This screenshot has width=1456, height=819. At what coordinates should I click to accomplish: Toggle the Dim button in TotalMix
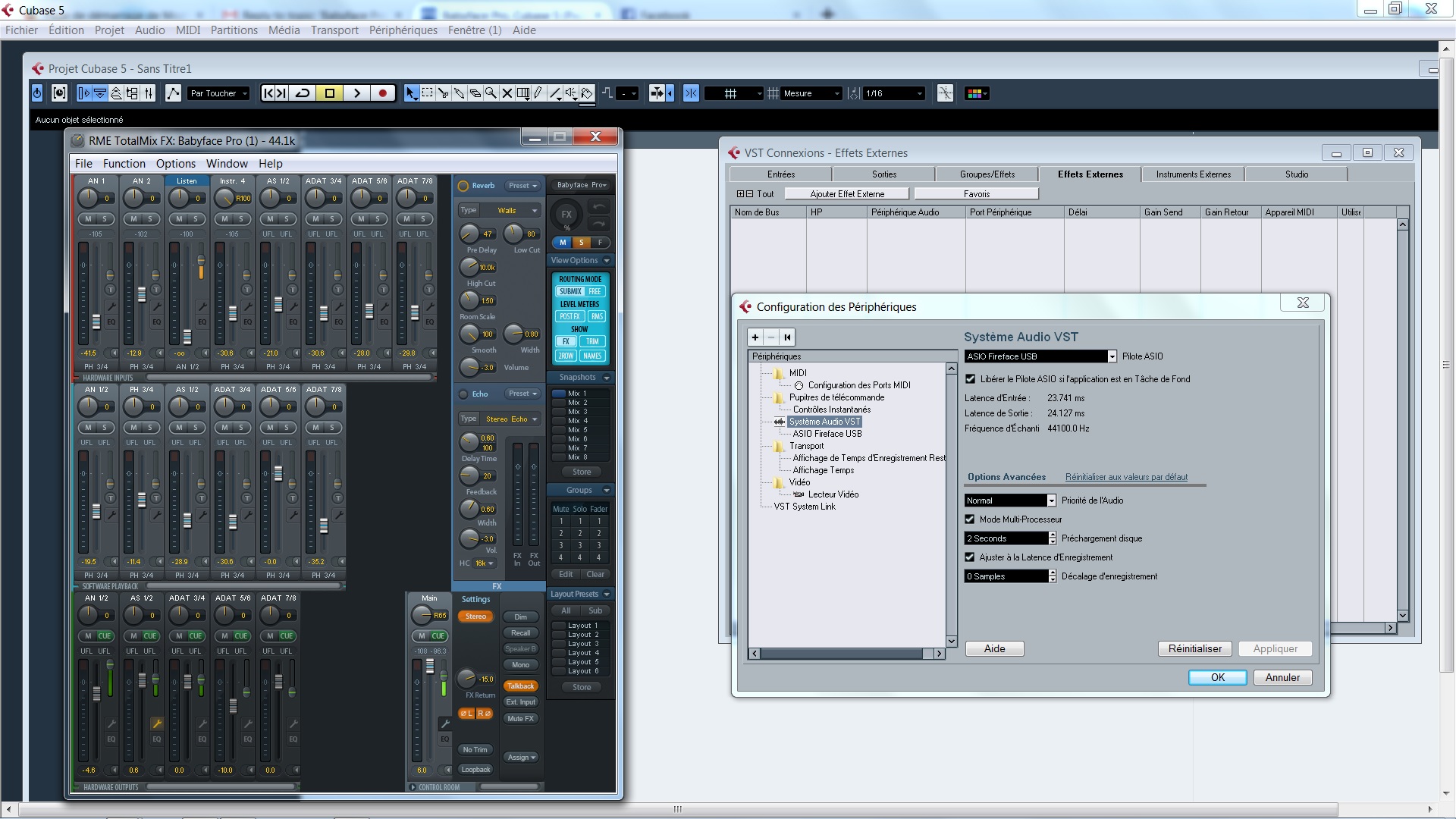pyautogui.click(x=521, y=617)
